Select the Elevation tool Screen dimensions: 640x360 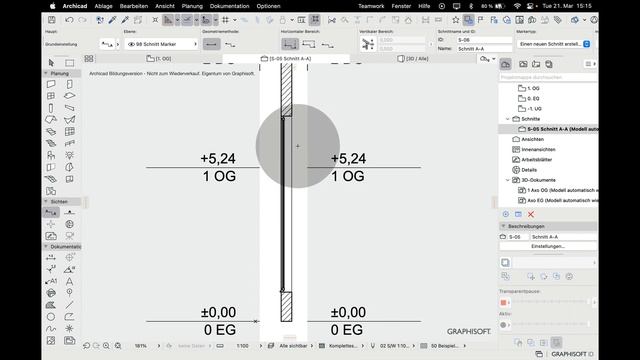pos(70,212)
